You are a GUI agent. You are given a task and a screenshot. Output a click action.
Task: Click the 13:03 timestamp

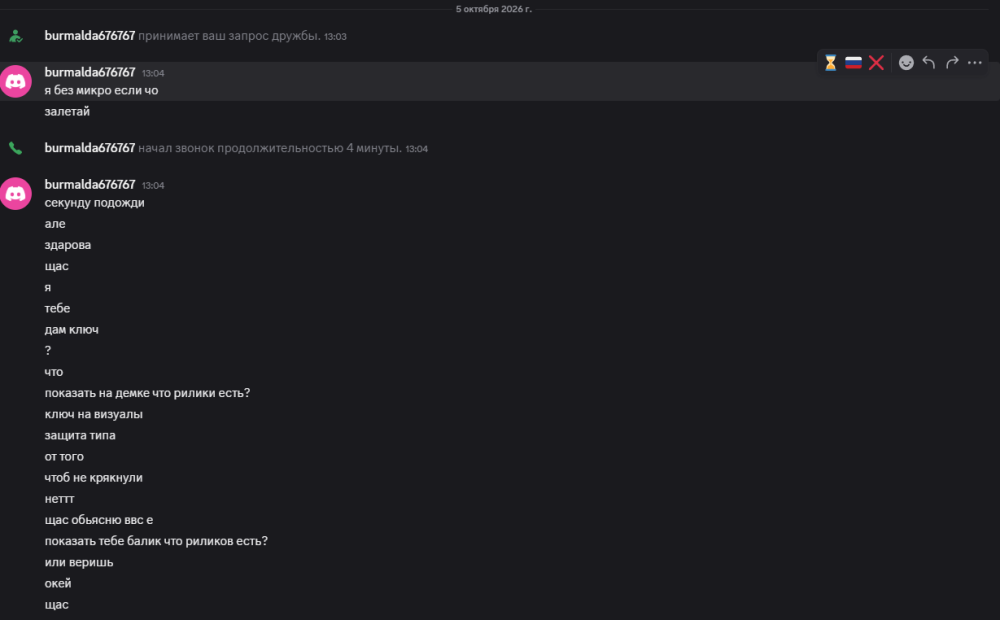(335, 36)
